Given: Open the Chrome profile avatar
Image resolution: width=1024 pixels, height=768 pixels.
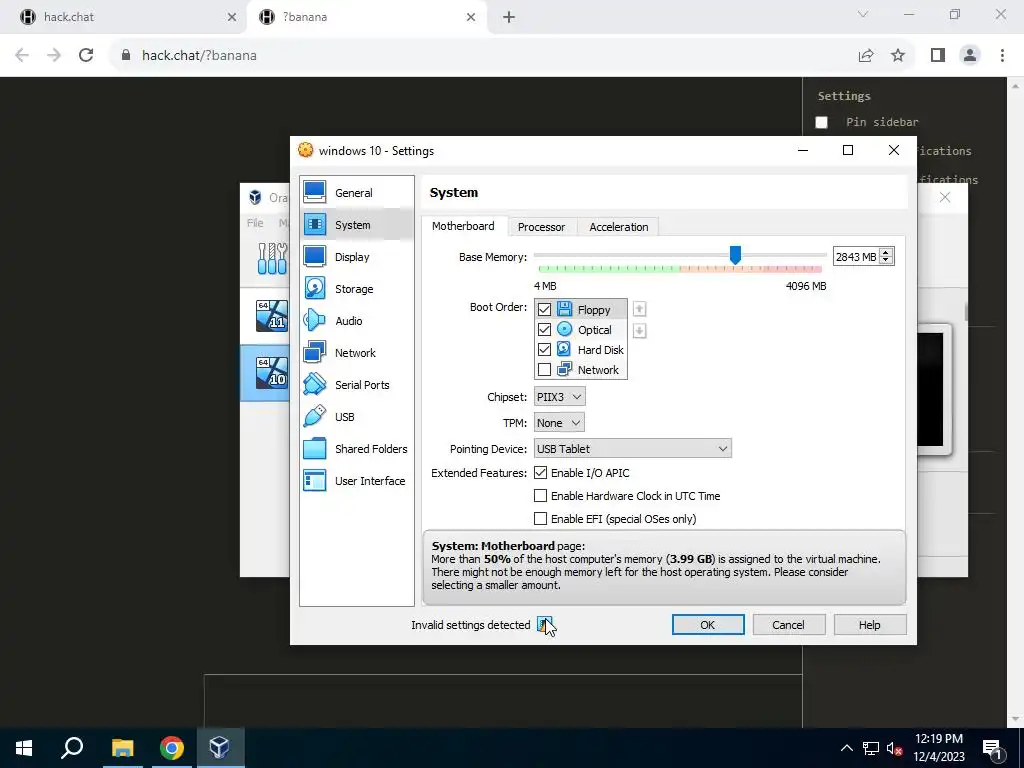Looking at the screenshot, I should click(970, 56).
